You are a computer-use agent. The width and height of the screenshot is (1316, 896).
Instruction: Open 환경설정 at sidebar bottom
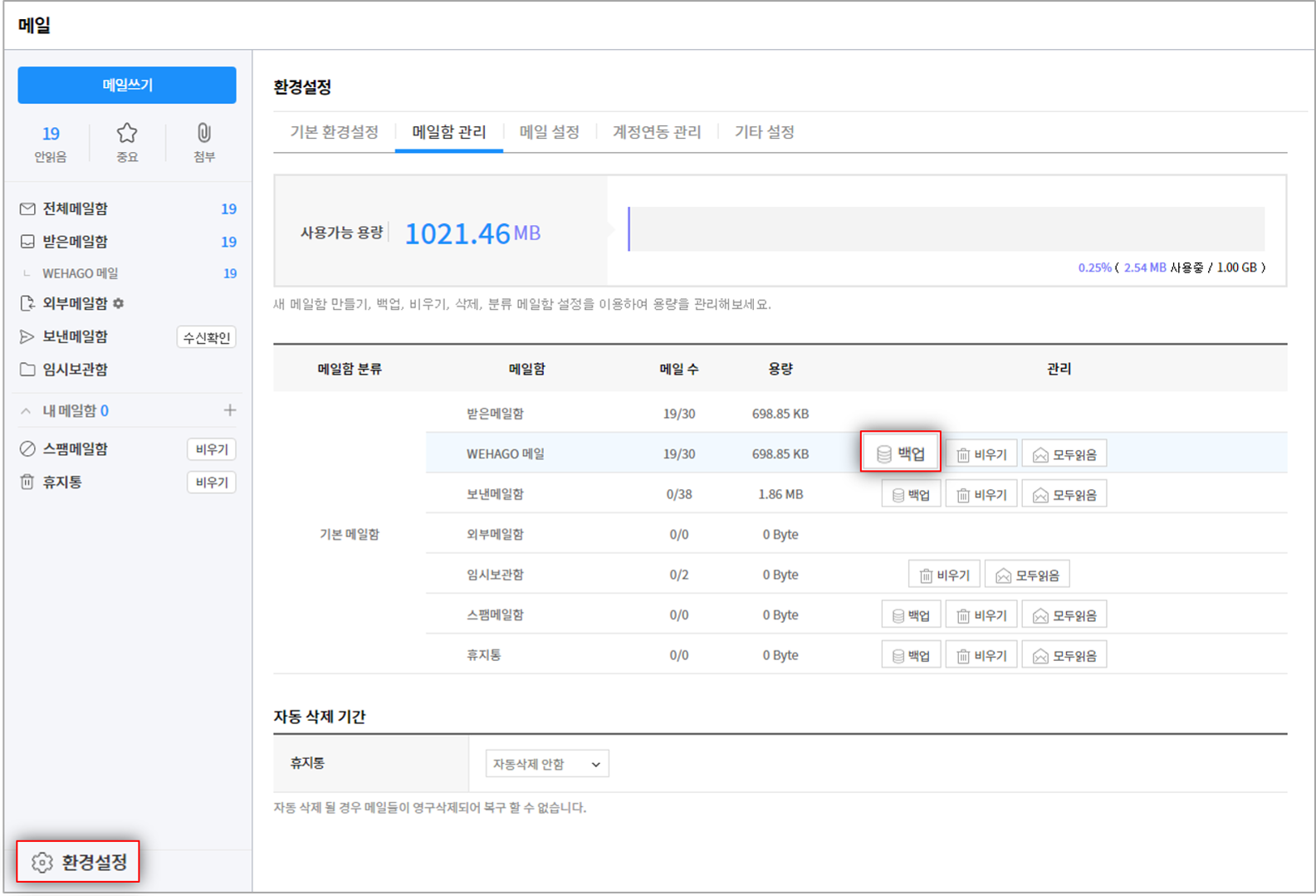[79, 862]
